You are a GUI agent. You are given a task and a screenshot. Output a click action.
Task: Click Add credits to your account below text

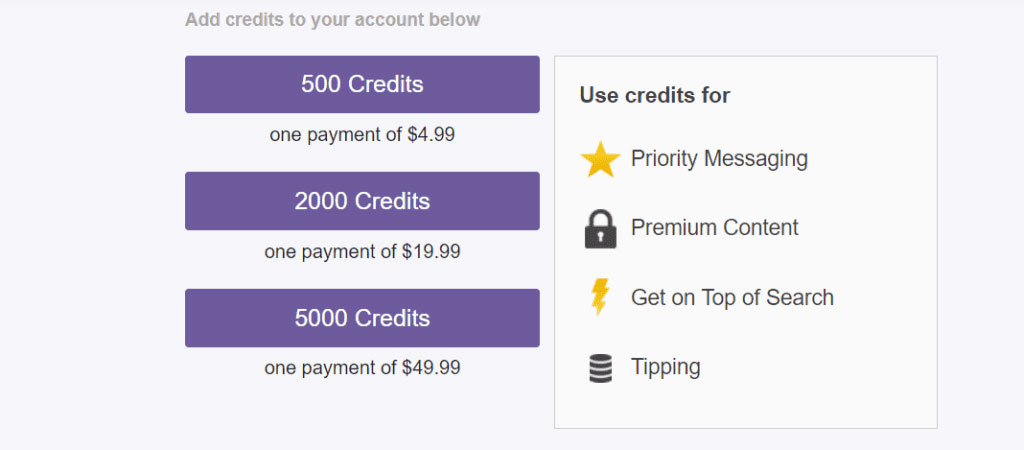pos(332,19)
